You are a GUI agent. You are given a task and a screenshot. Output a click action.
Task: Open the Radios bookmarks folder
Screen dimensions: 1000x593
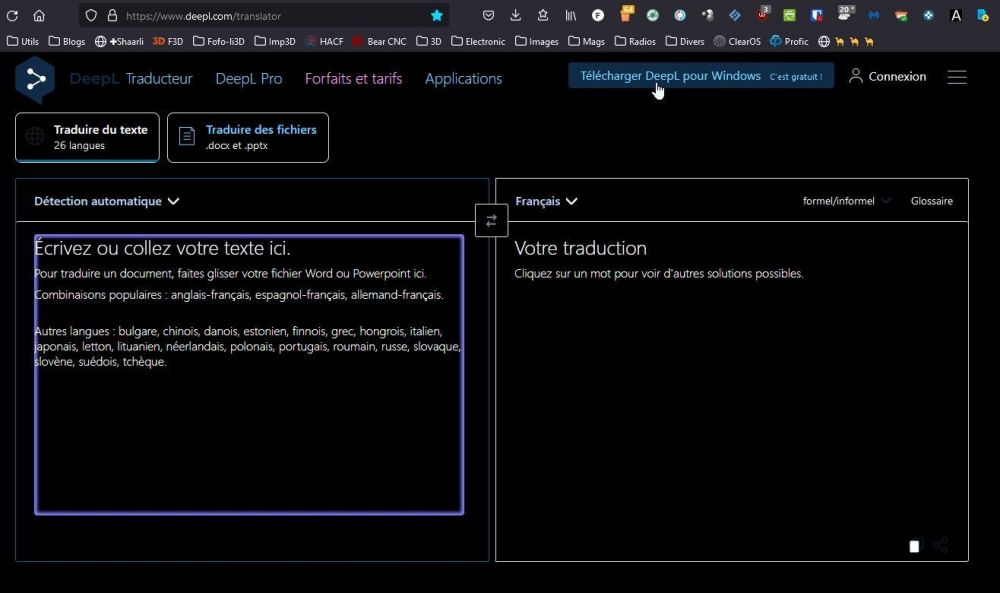coord(635,41)
